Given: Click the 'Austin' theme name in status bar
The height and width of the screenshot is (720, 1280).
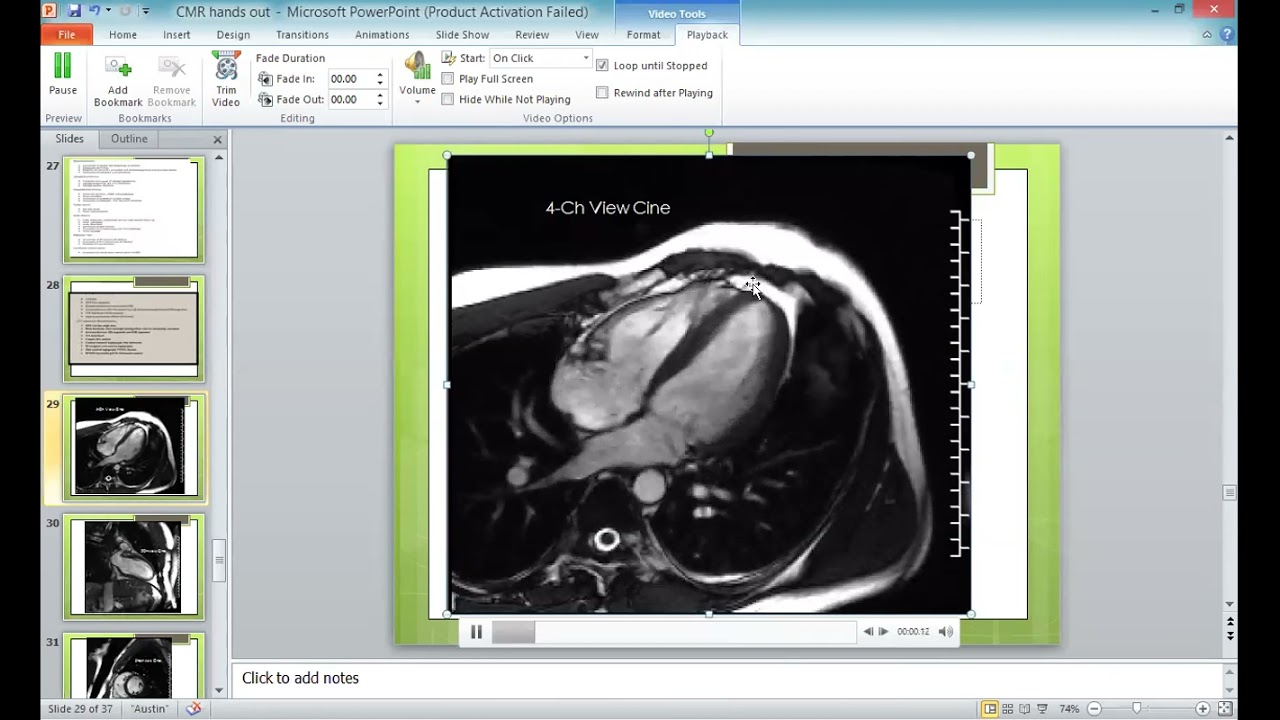Looking at the screenshot, I should [x=150, y=709].
